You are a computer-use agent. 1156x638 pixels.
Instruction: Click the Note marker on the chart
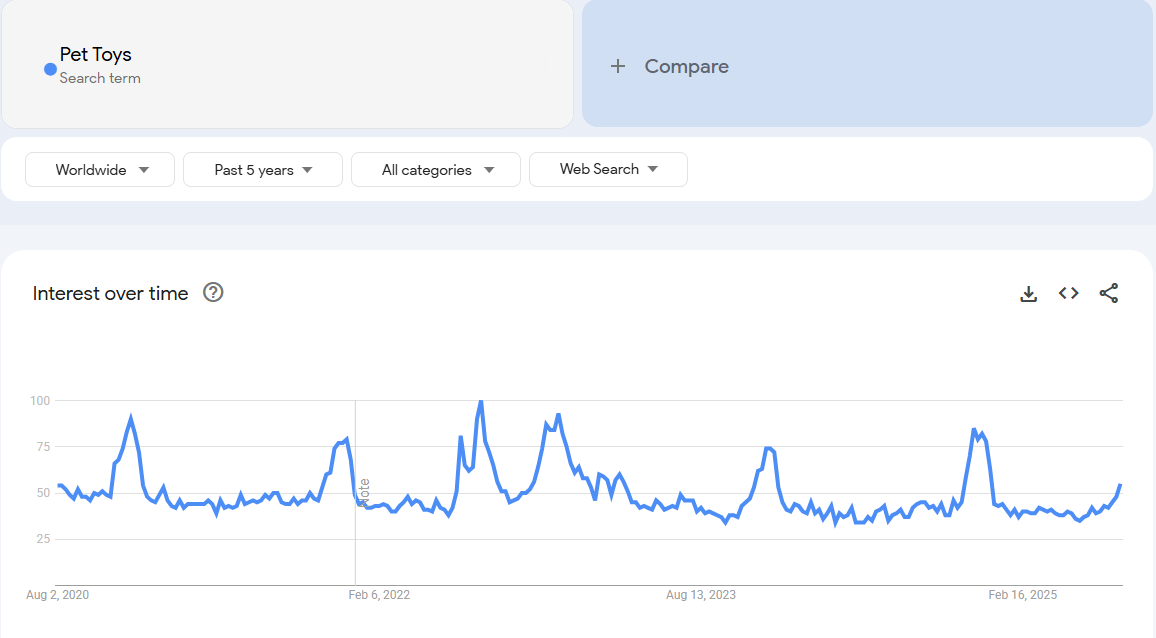(364, 490)
